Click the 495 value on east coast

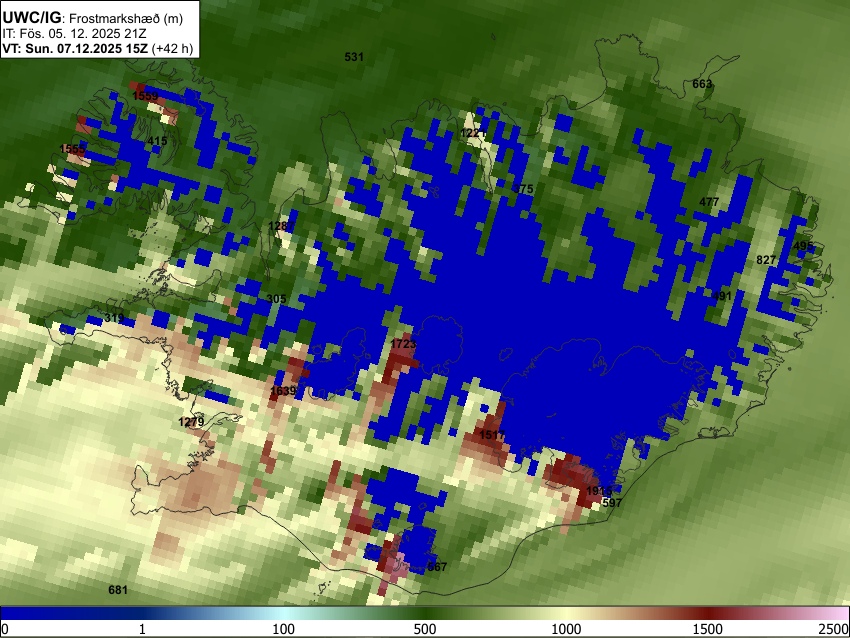click(x=803, y=246)
